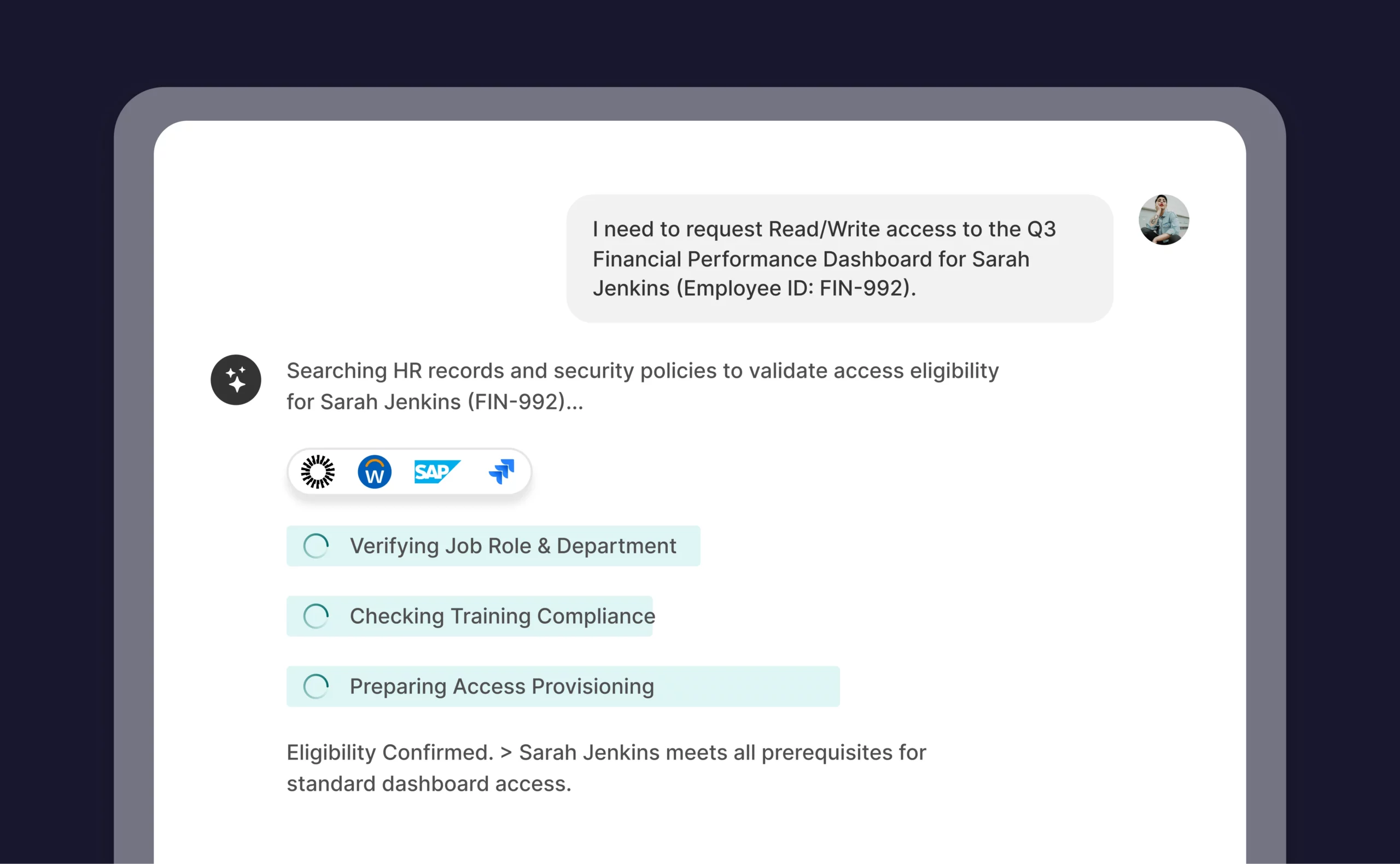
Task: Click the progress spinner on Preparing Access Provisioning
Action: (316, 686)
